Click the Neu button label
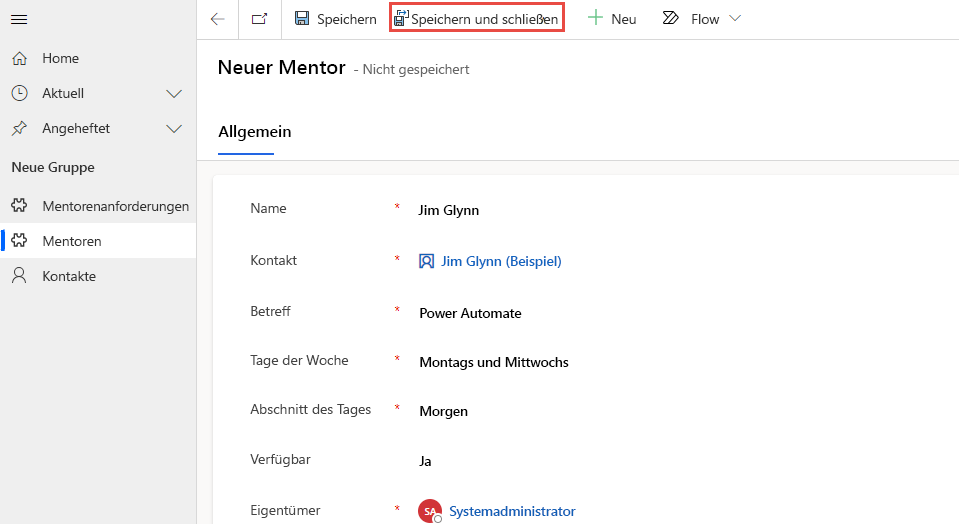959x524 pixels. click(624, 20)
